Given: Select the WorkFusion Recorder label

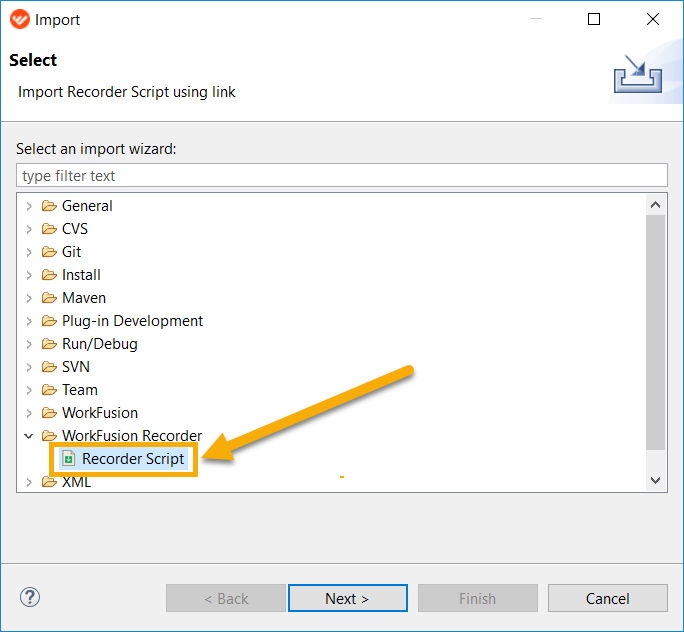Looking at the screenshot, I should tap(132, 436).
